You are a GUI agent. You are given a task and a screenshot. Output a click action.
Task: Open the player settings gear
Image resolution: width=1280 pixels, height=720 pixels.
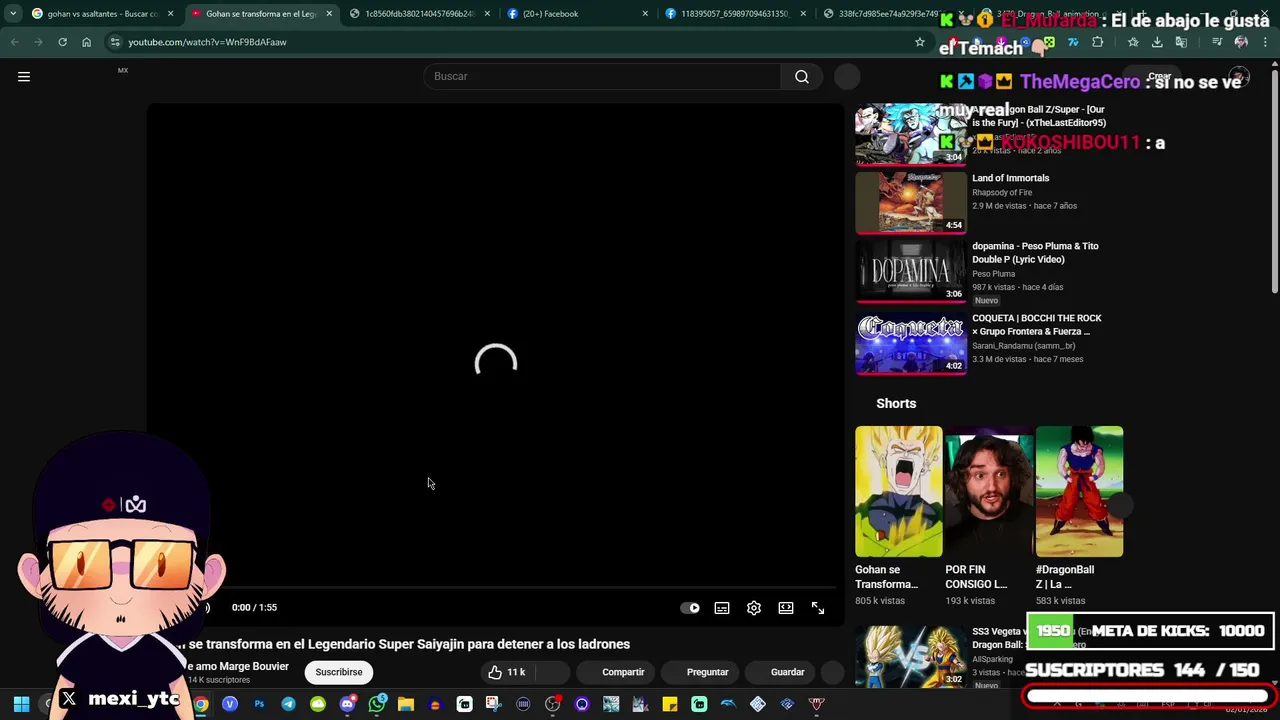click(754, 608)
